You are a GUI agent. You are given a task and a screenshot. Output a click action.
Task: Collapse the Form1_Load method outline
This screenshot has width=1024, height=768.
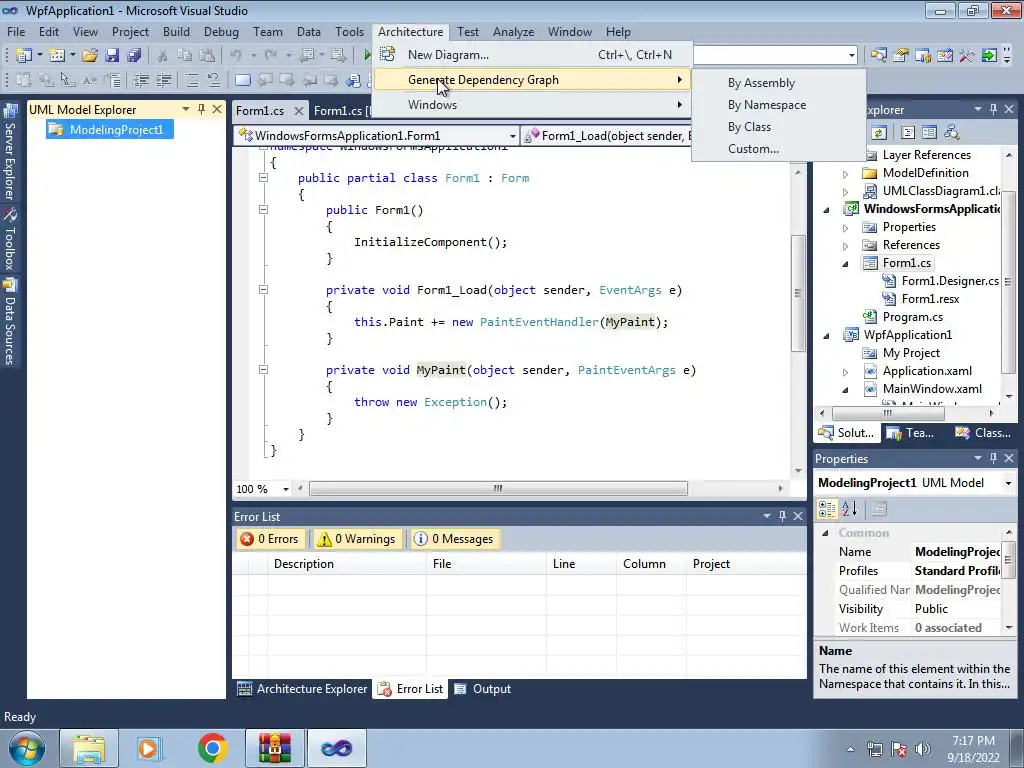point(263,289)
